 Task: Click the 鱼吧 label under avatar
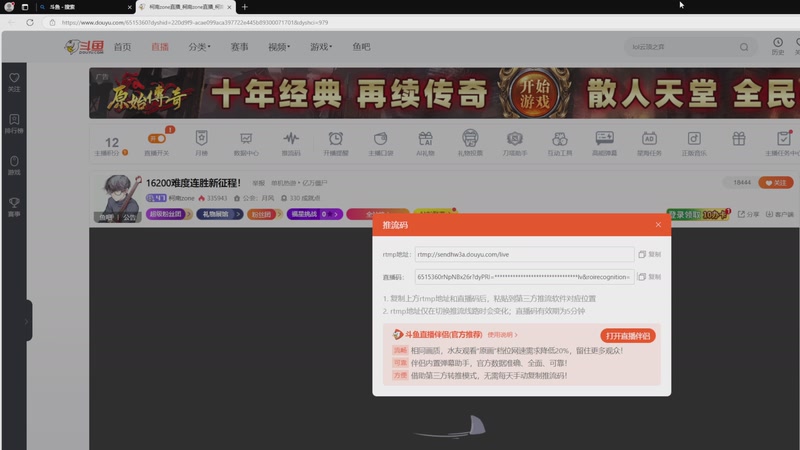(x=106, y=217)
